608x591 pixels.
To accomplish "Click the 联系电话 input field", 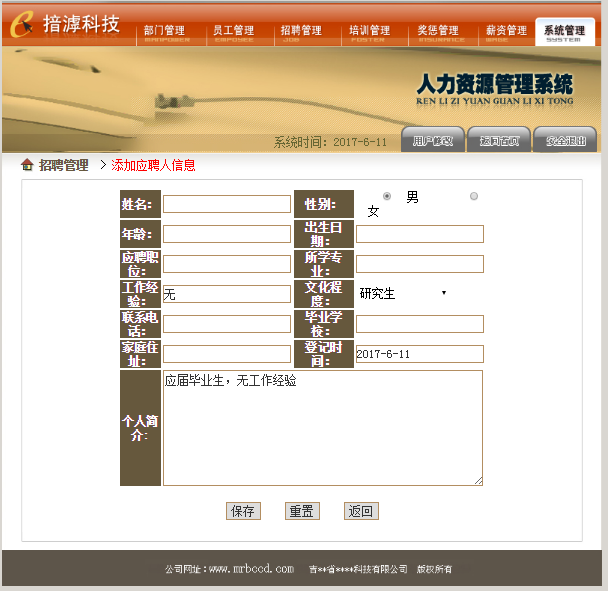I will tap(227, 324).
